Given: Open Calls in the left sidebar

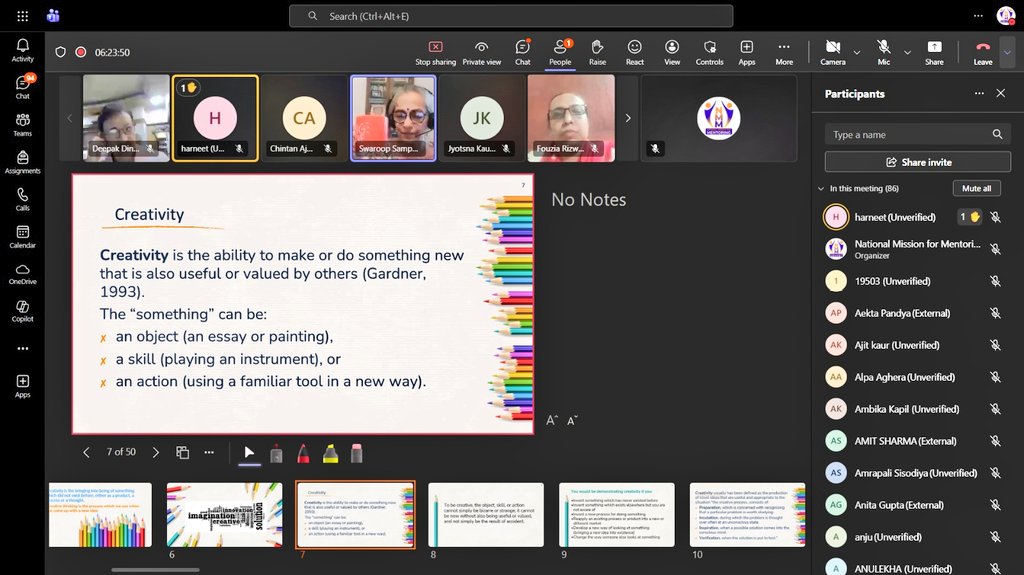Looking at the screenshot, I should click(x=22, y=199).
